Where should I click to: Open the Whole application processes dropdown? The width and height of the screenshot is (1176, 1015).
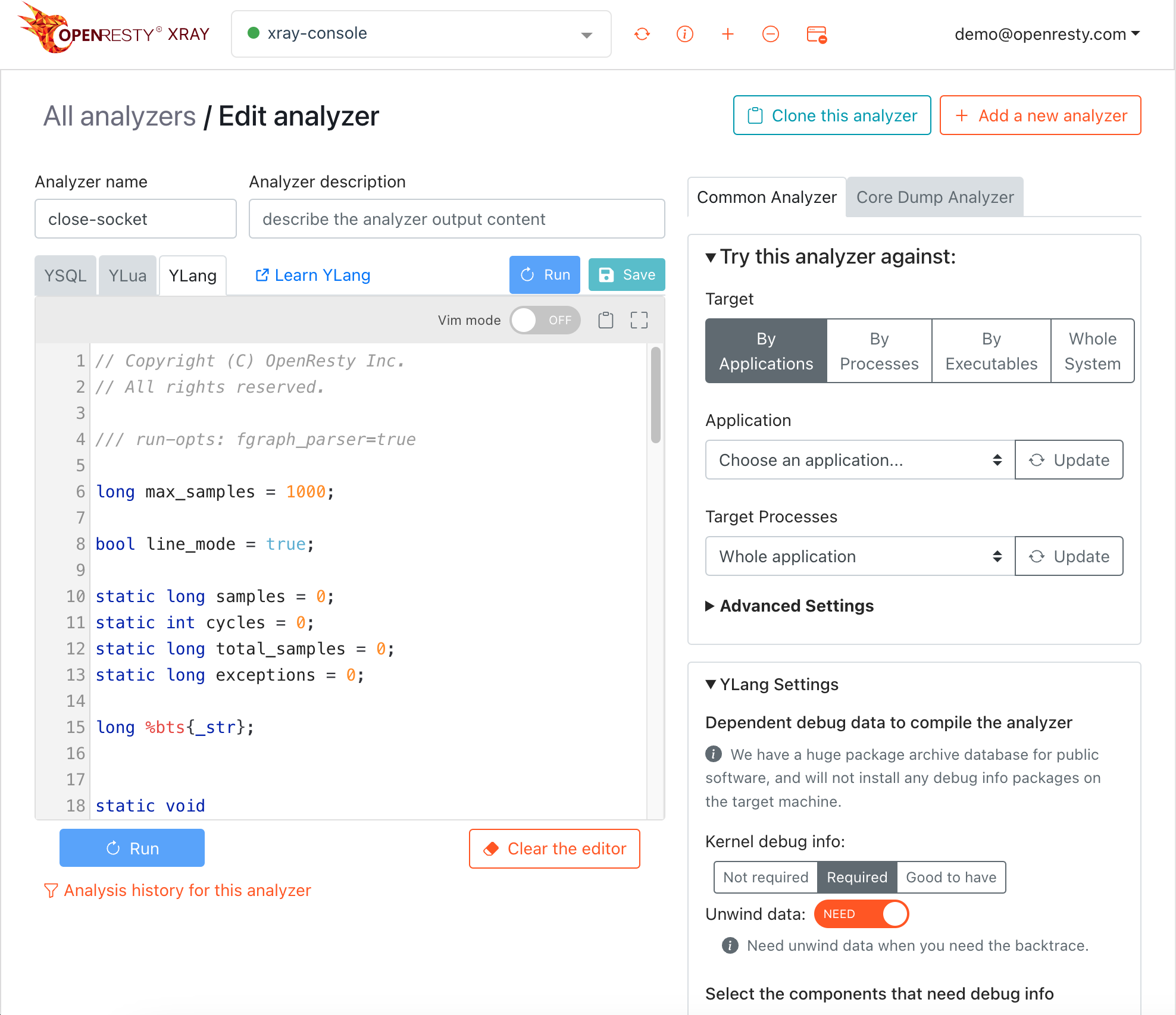click(x=860, y=556)
